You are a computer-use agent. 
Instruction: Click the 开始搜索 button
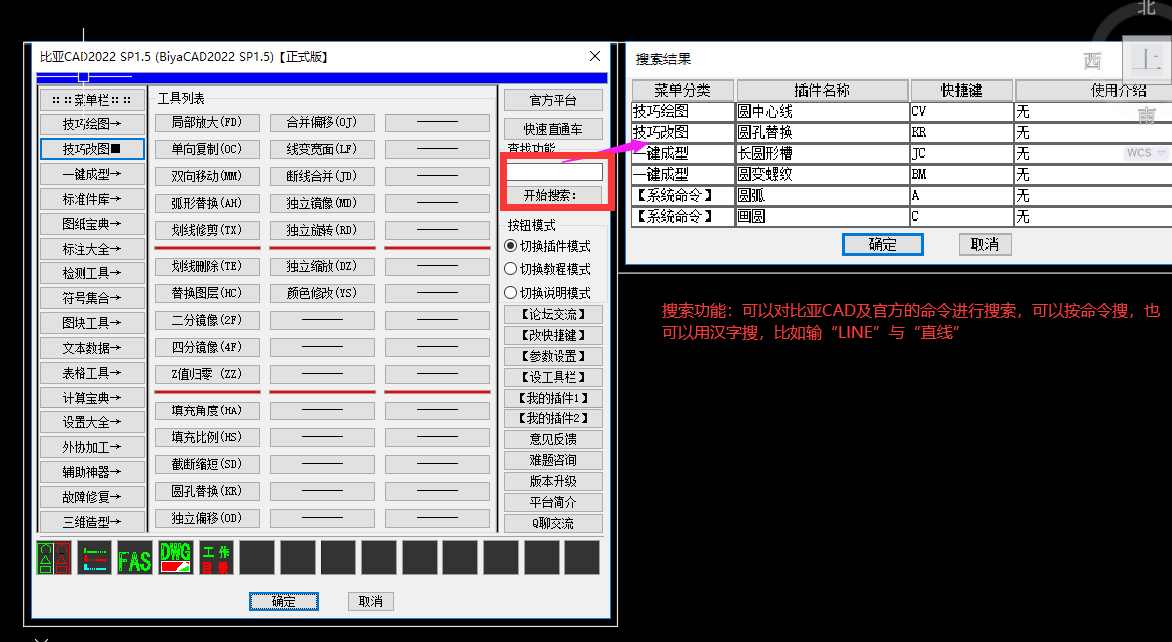(555, 195)
